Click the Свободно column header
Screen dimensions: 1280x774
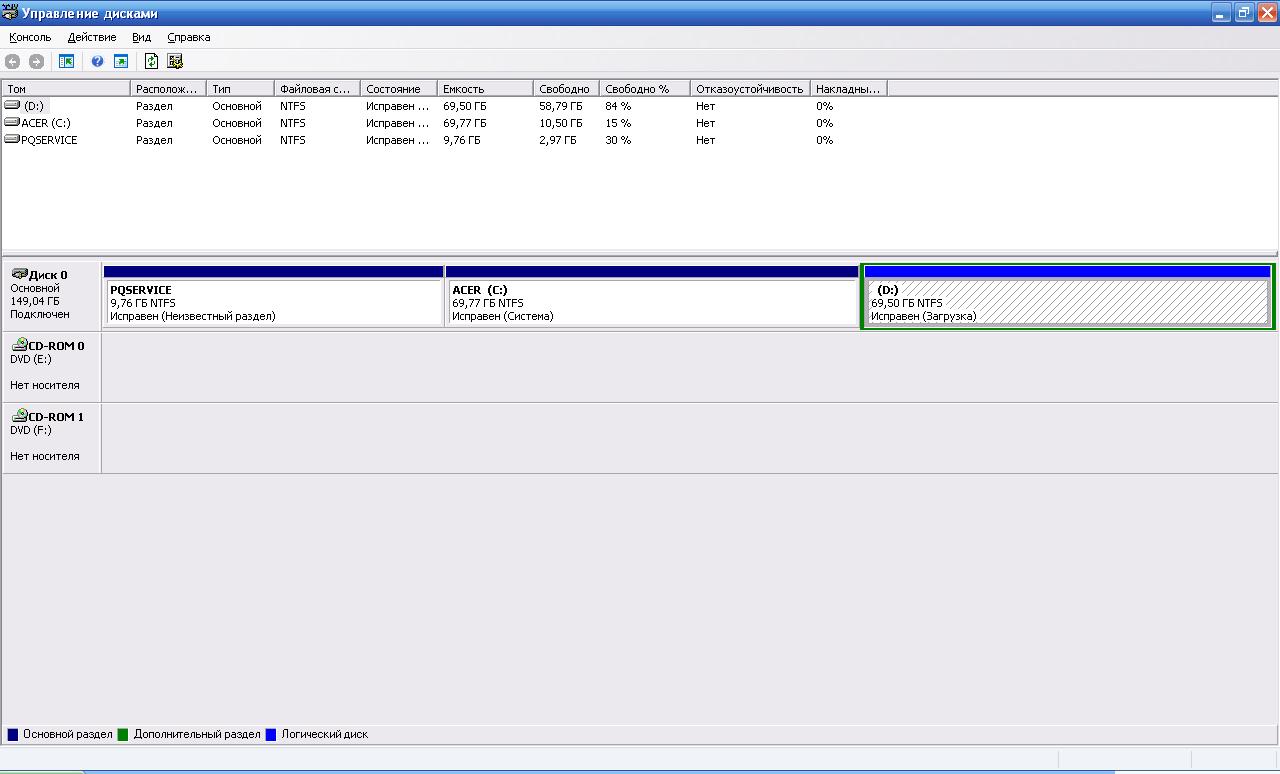click(567, 89)
